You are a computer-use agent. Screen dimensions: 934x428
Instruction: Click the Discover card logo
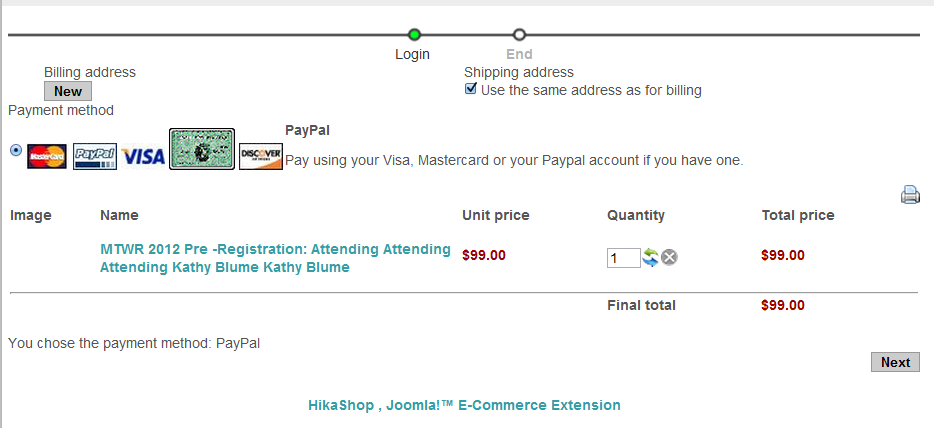coord(261,157)
